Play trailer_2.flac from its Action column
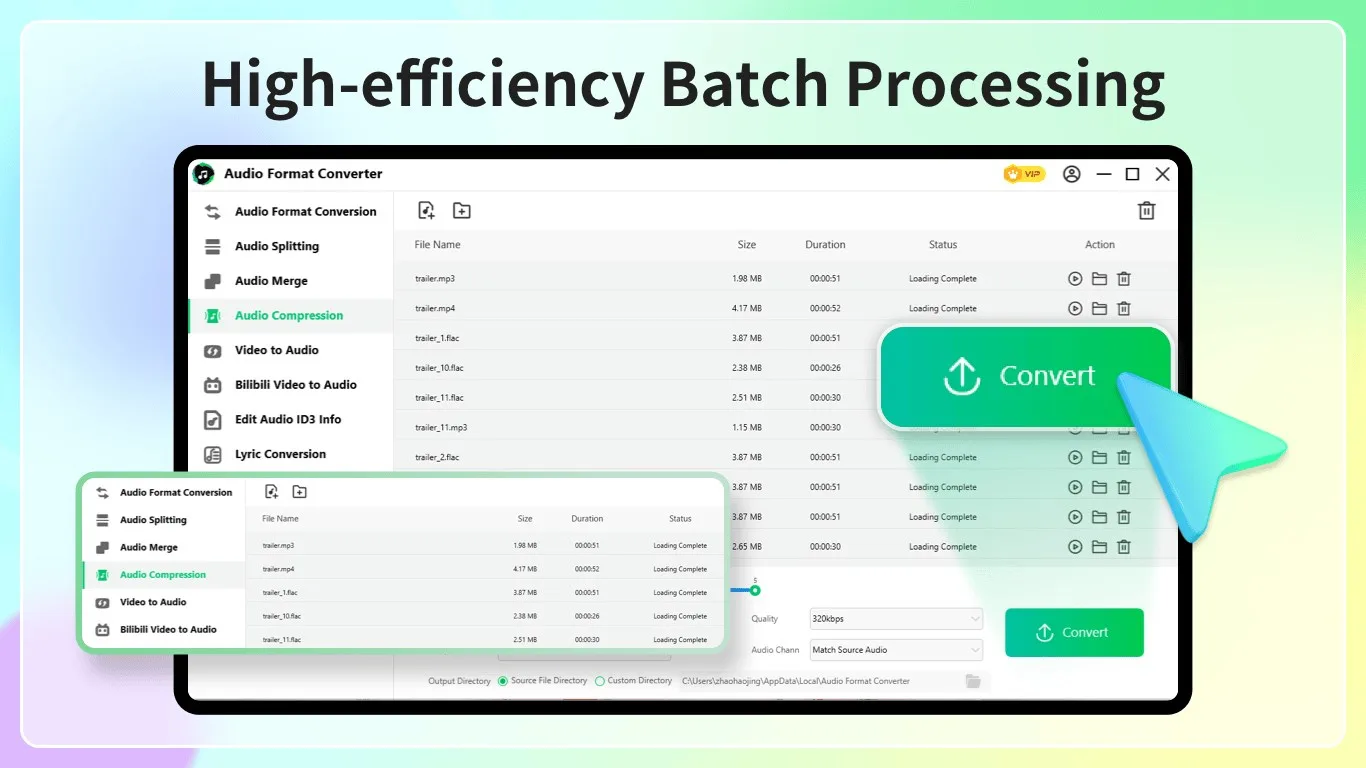Viewport: 1366px width, 768px height. point(1075,458)
